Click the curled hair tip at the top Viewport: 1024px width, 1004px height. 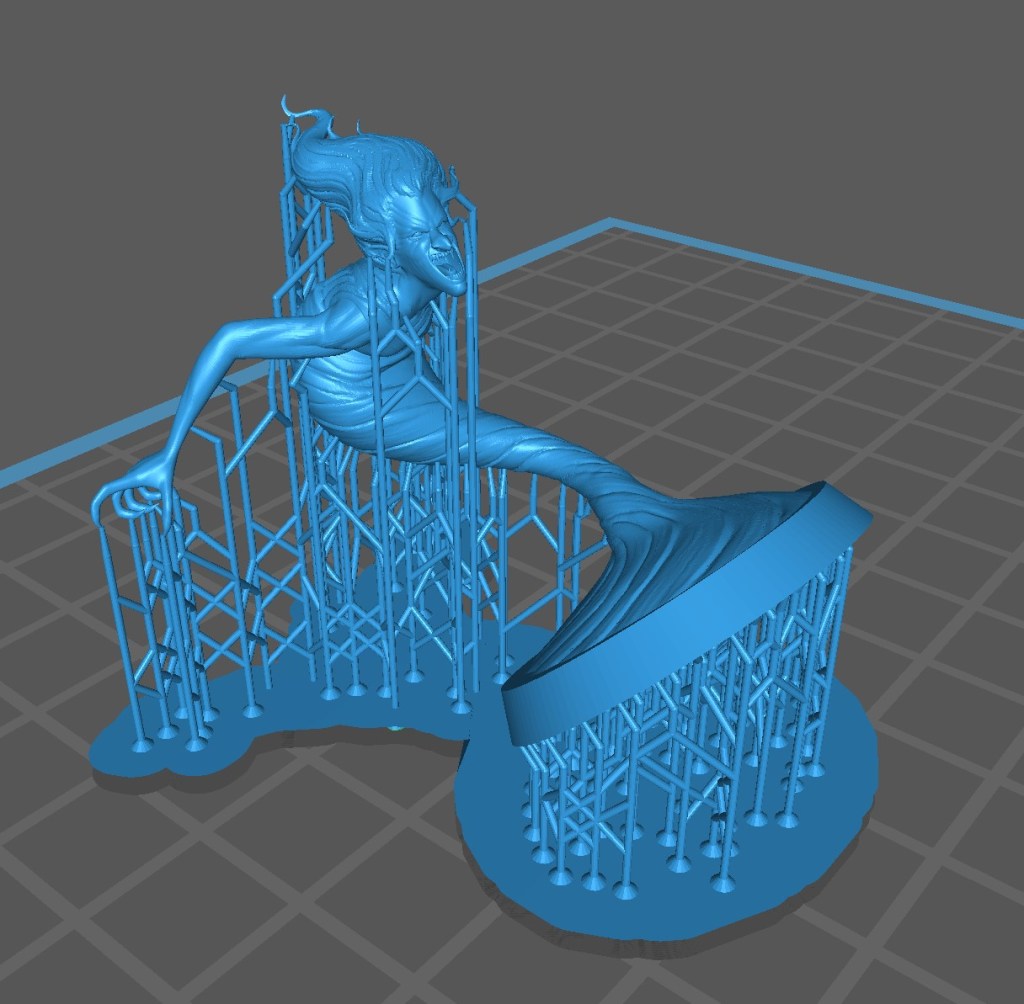[x=290, y=105]
